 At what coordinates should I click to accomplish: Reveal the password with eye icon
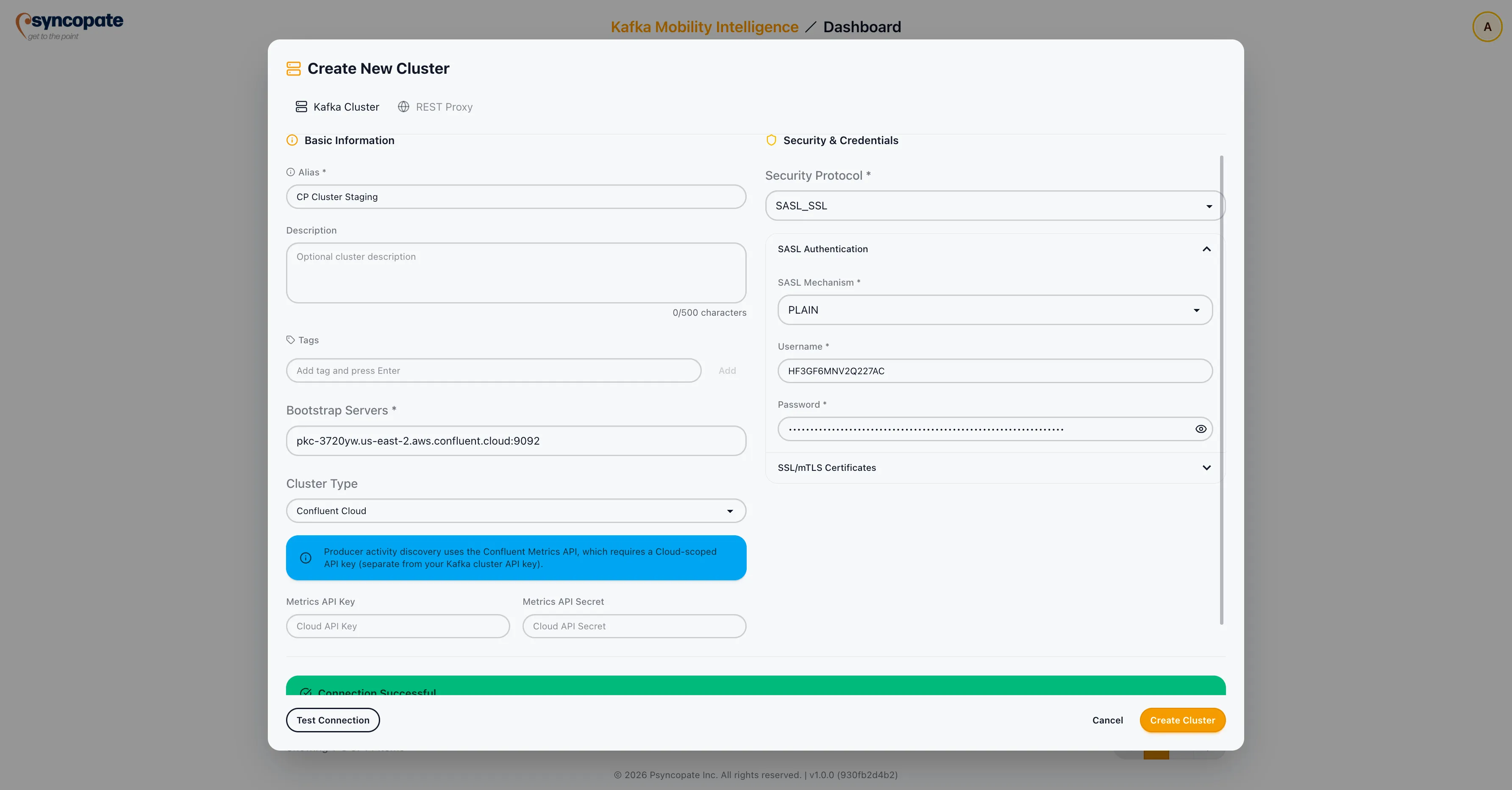pyautogui.click(x=1201, y=429)
